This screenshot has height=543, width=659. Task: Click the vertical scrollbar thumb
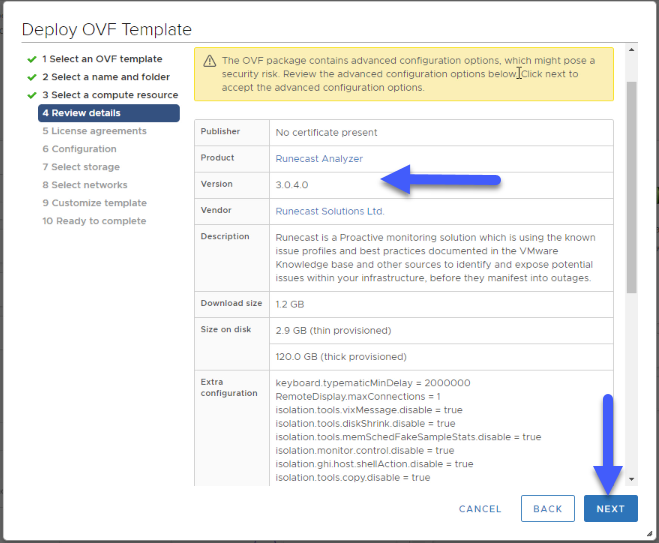pyautogui.click(x=631, y=187)
